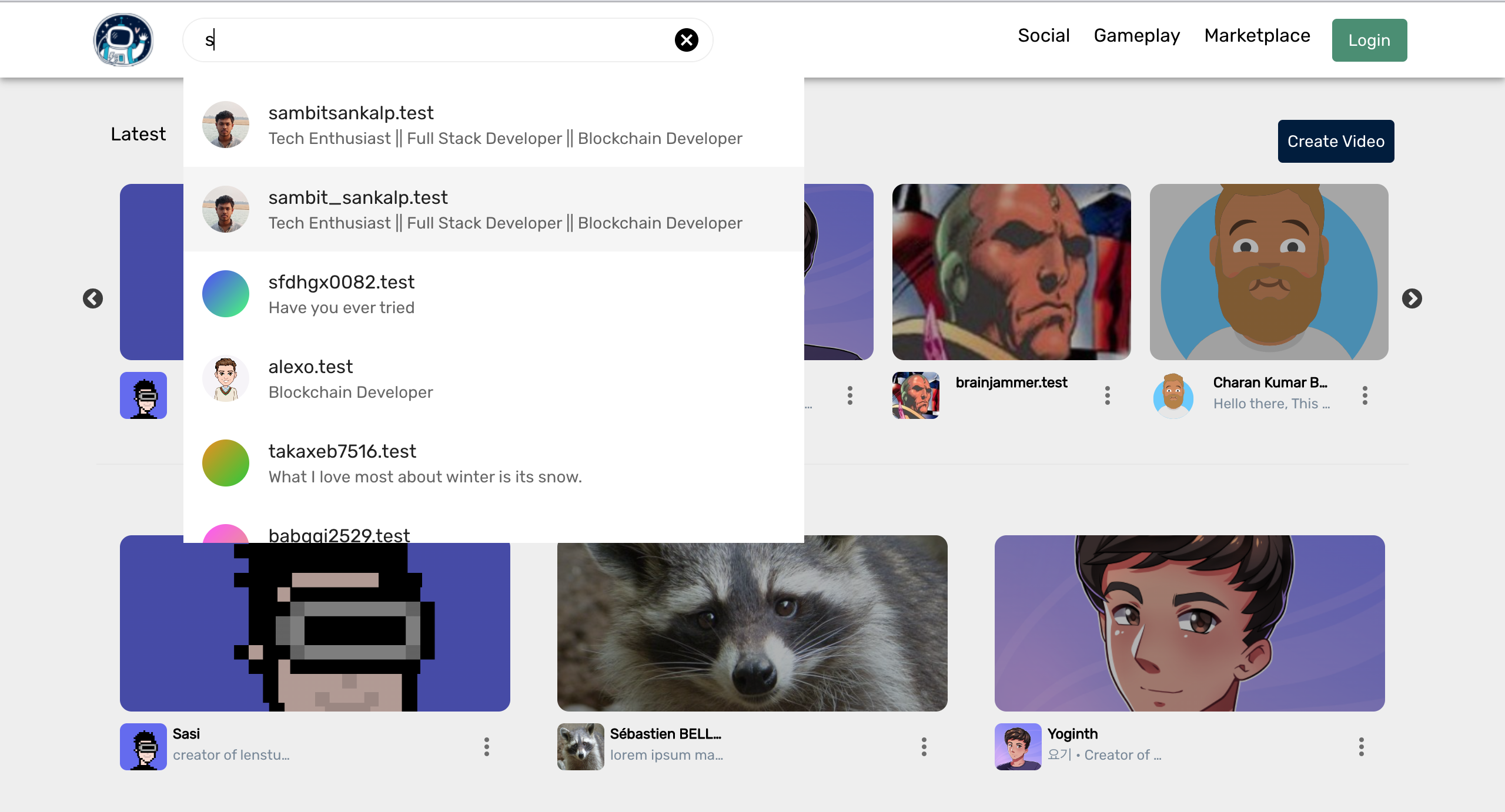Image resolution: width=1505 pixels, height=812 pixels.
Task: Focus the search input field
Action: 435,40
